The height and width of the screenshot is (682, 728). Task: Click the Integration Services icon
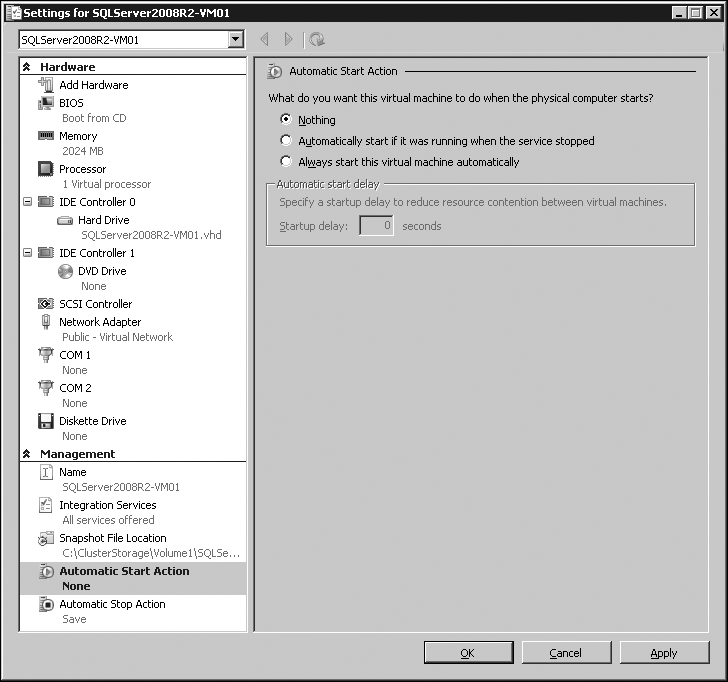pyautogui.click(x=46, y=505)
